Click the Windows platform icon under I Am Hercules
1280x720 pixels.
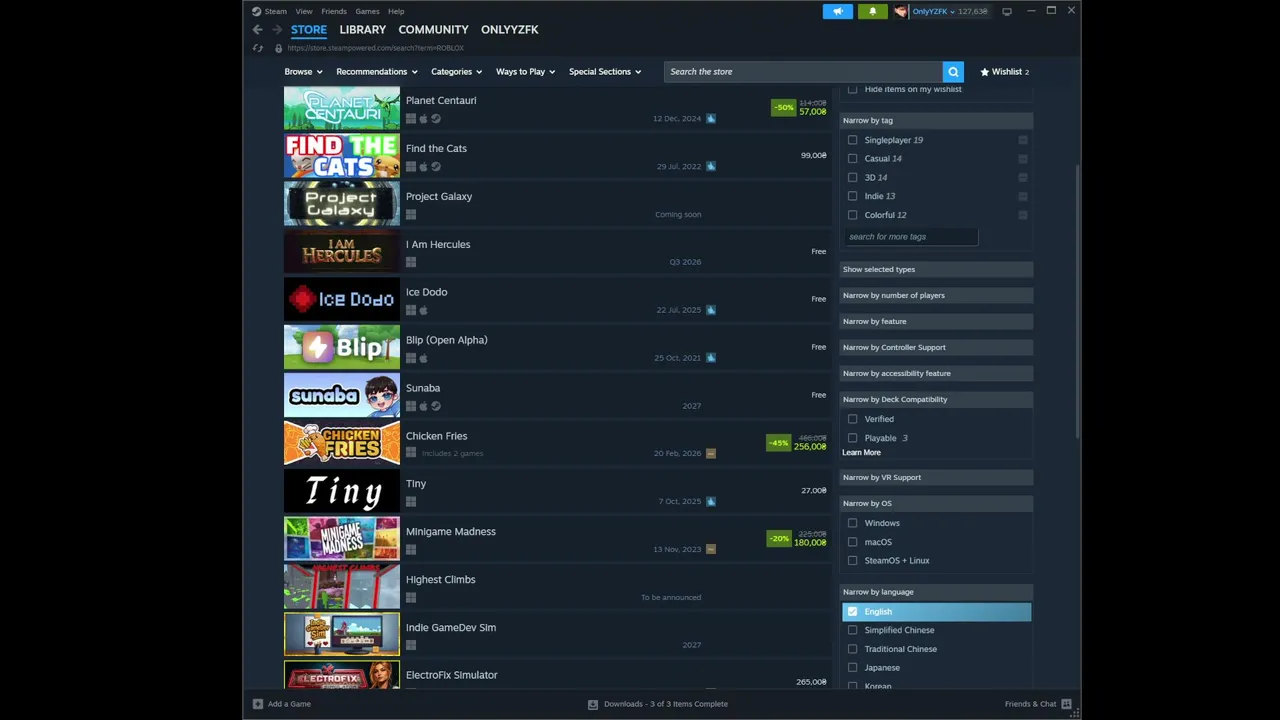(411, 262)
